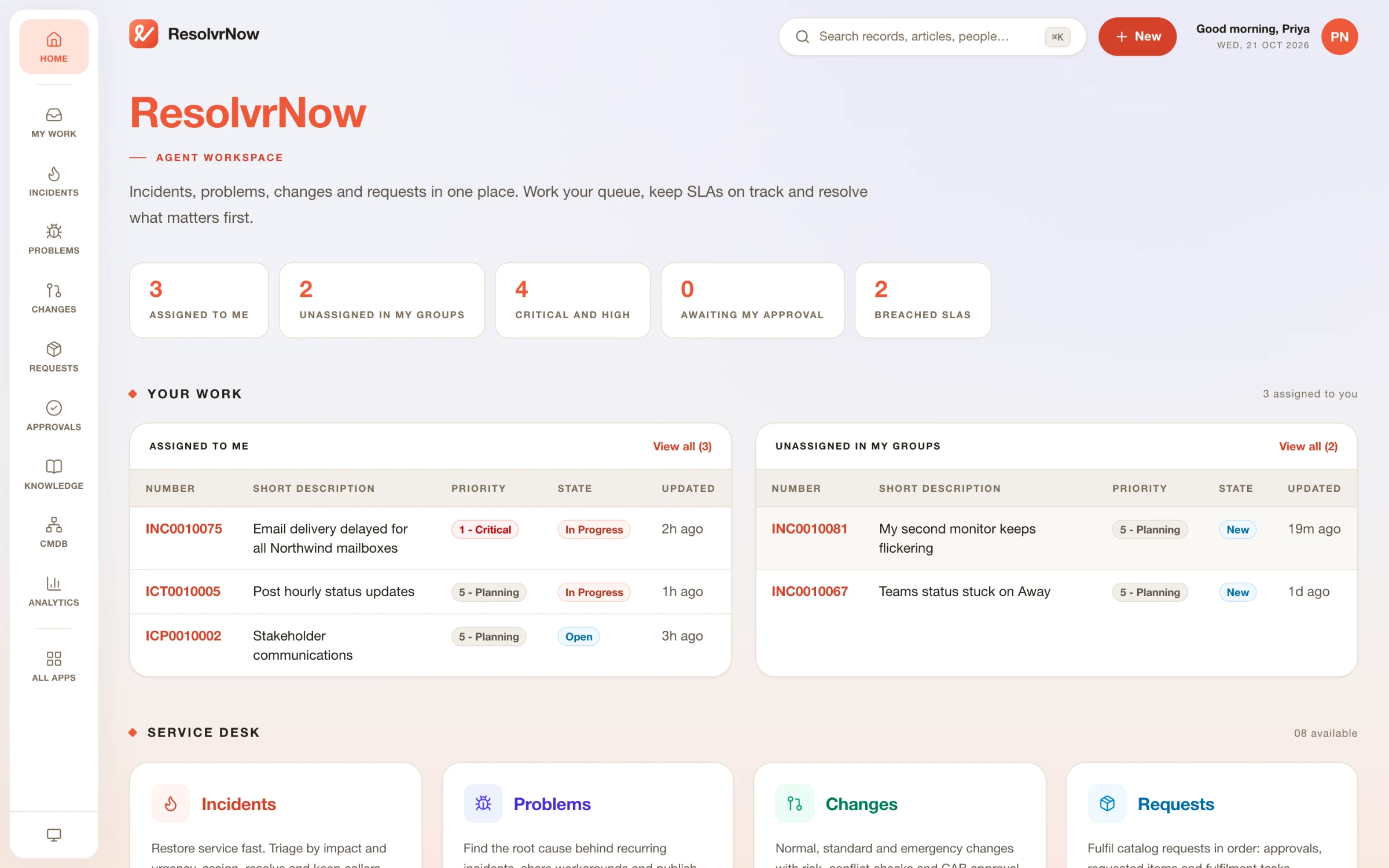Image resolution: width=1389 pixels, height=868 pixels.
Task: Open record INC0010075
Action: [183, 529]
